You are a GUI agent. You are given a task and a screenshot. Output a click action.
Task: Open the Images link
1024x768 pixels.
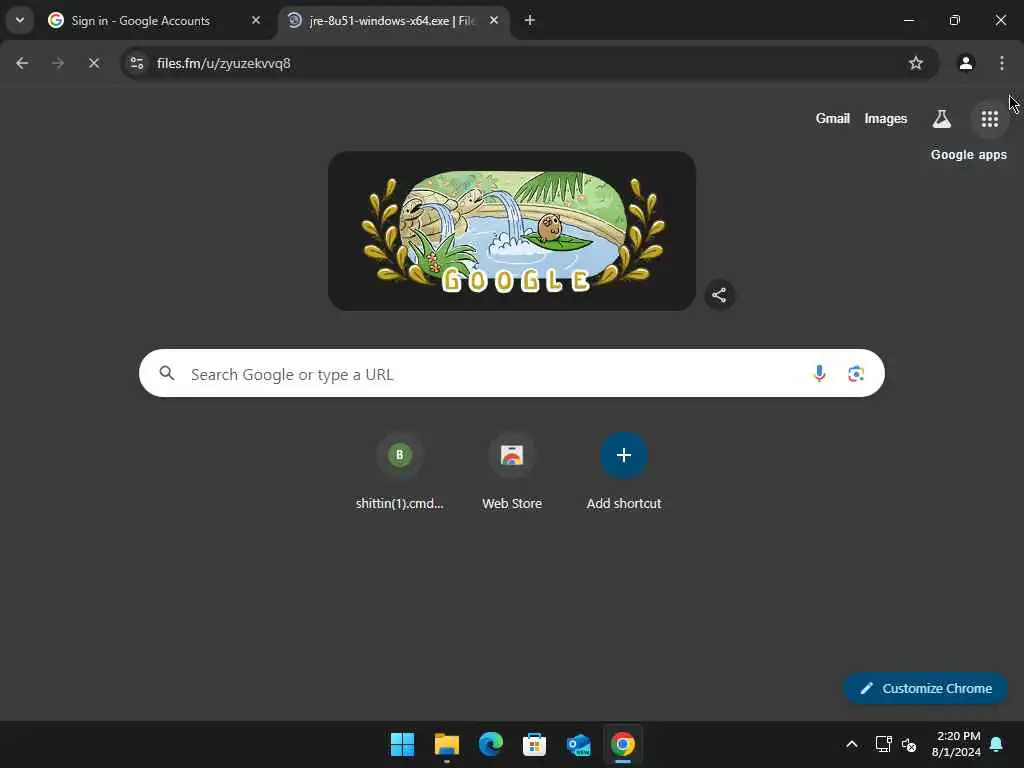coord(886,119)
